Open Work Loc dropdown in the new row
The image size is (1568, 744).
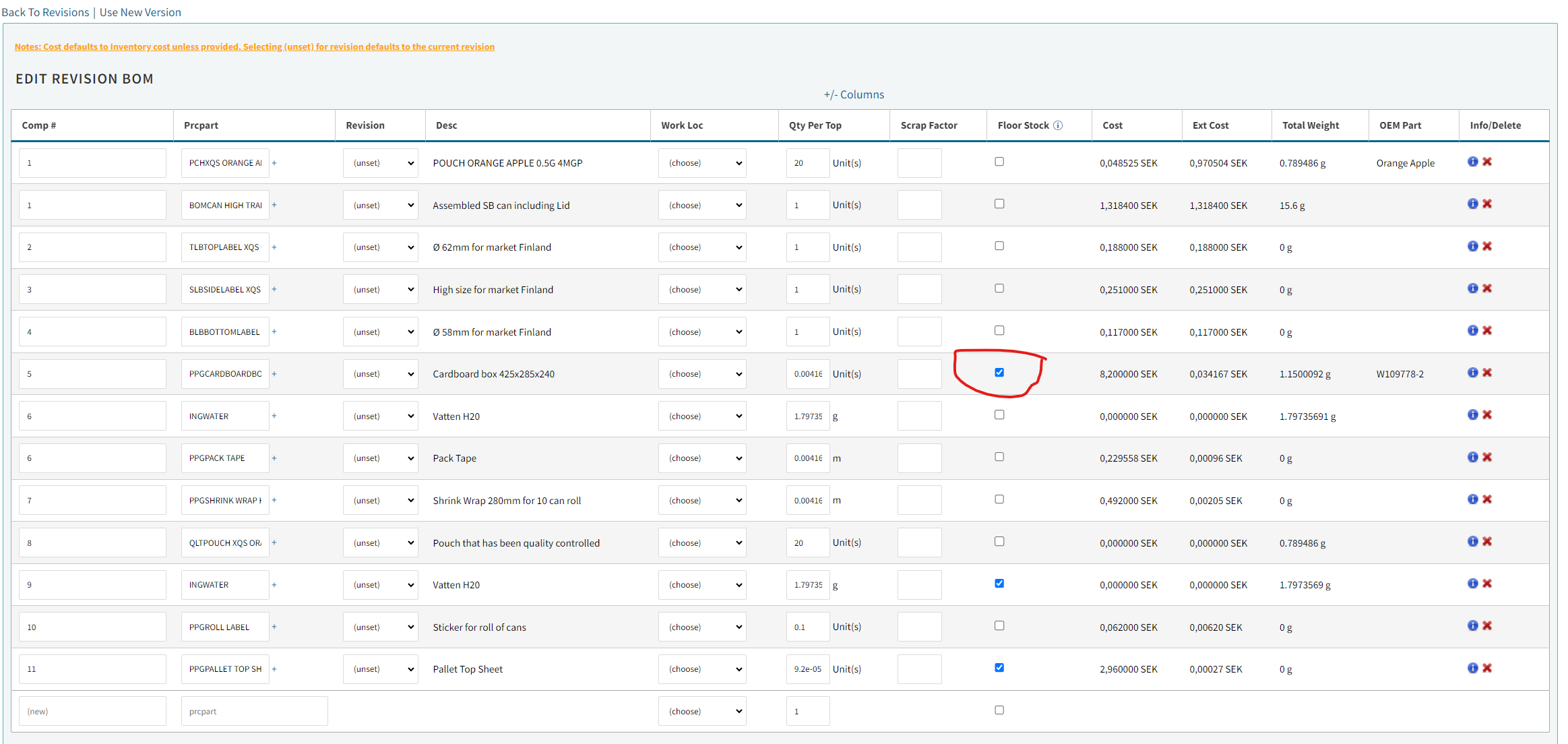pyautogui.click(x=702, y=712)
